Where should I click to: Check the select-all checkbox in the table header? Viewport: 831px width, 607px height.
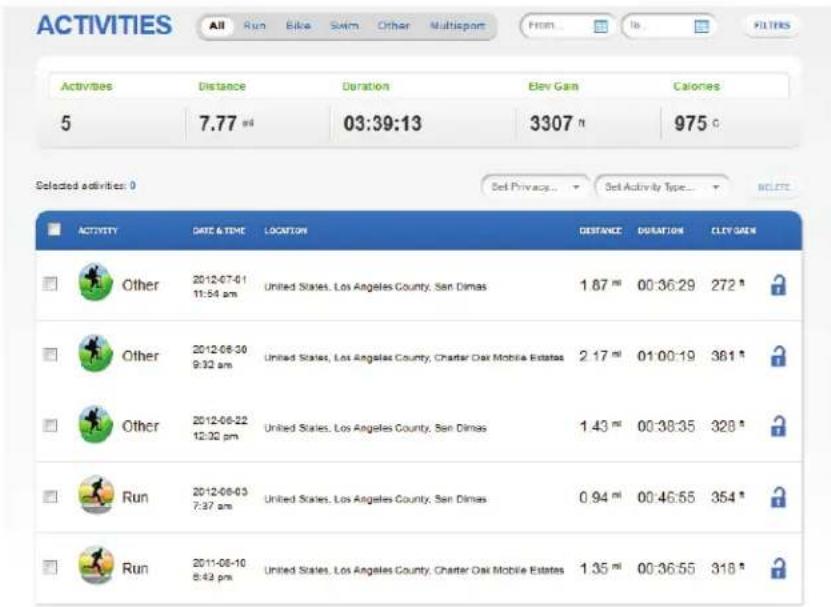coord(54,230)
